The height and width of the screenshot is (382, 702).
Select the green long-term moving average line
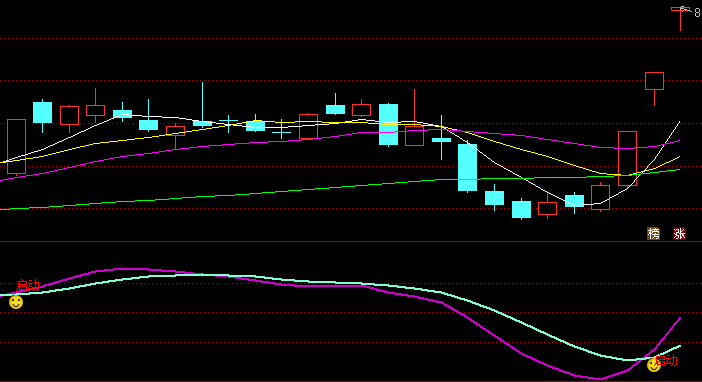(x=269, y=192)
